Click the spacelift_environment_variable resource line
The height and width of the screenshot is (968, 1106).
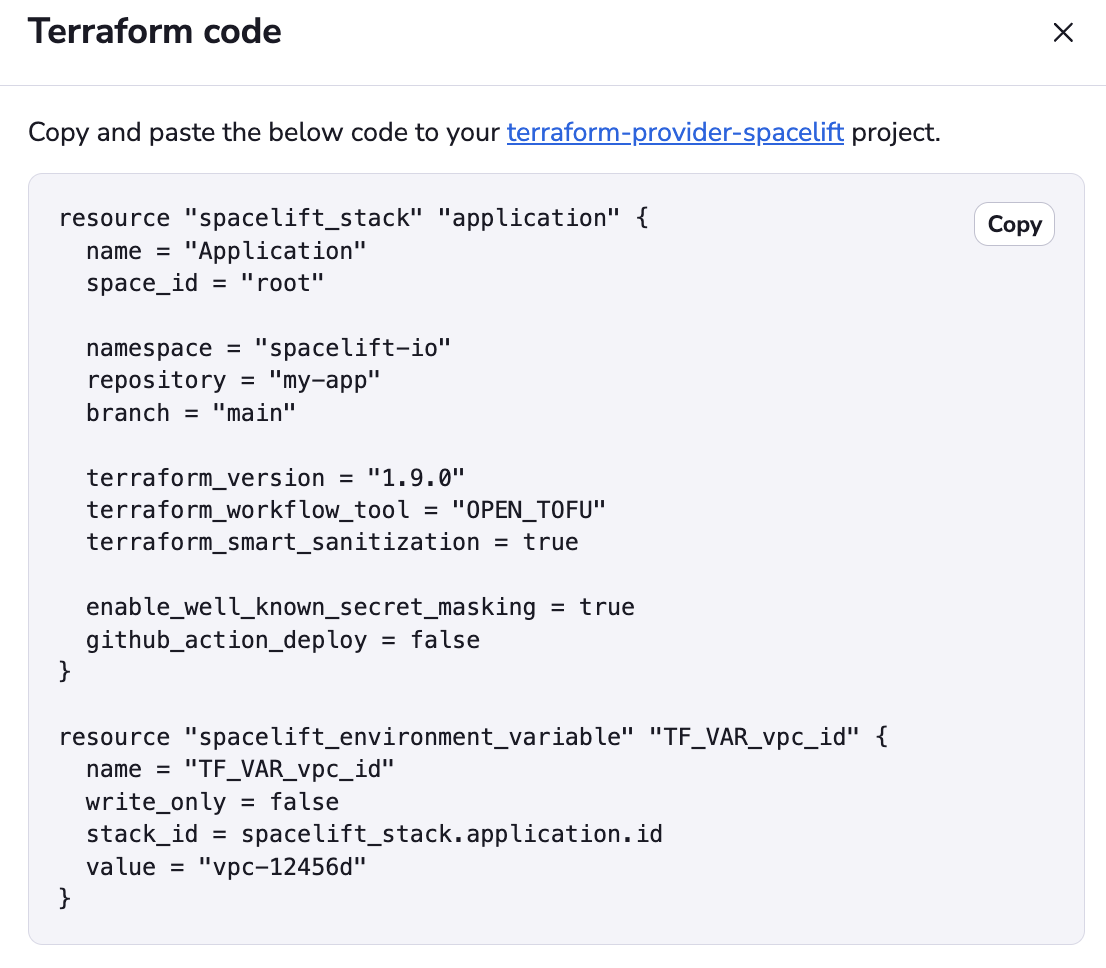click(473, 737)
